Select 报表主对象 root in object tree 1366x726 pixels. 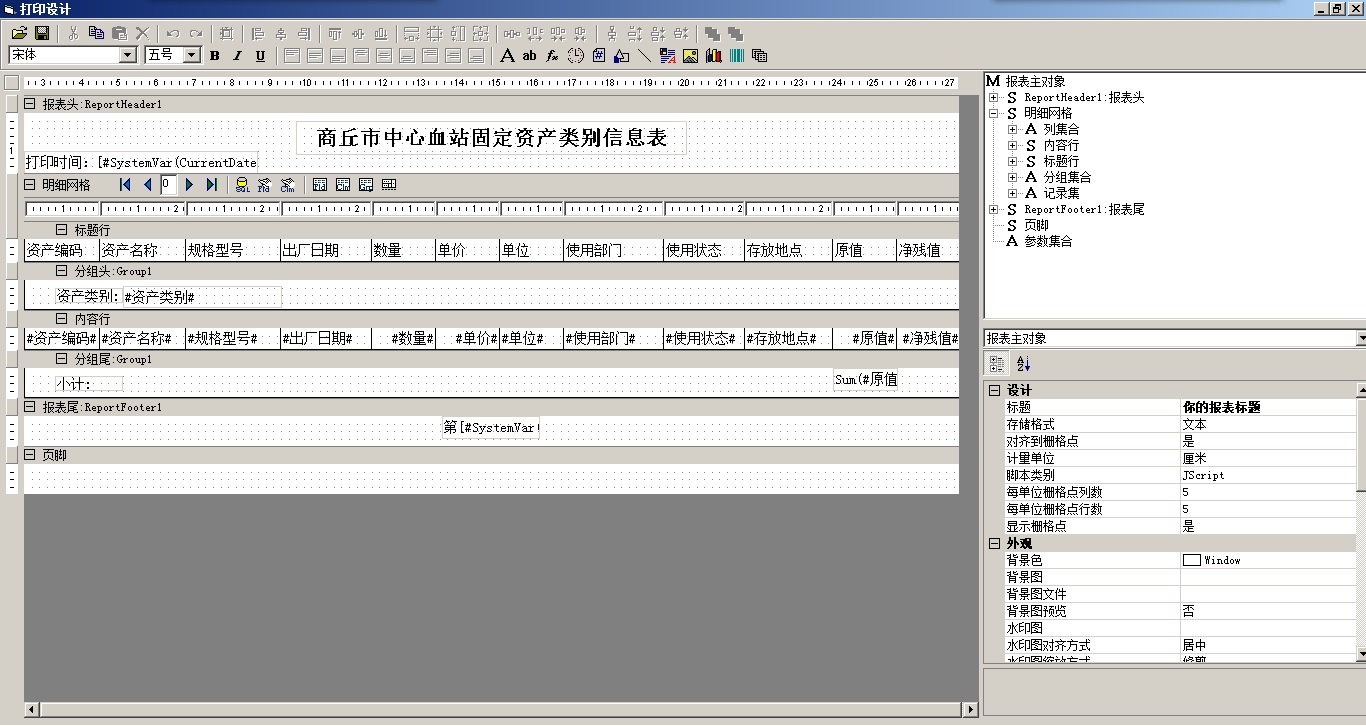point(1036,81)
